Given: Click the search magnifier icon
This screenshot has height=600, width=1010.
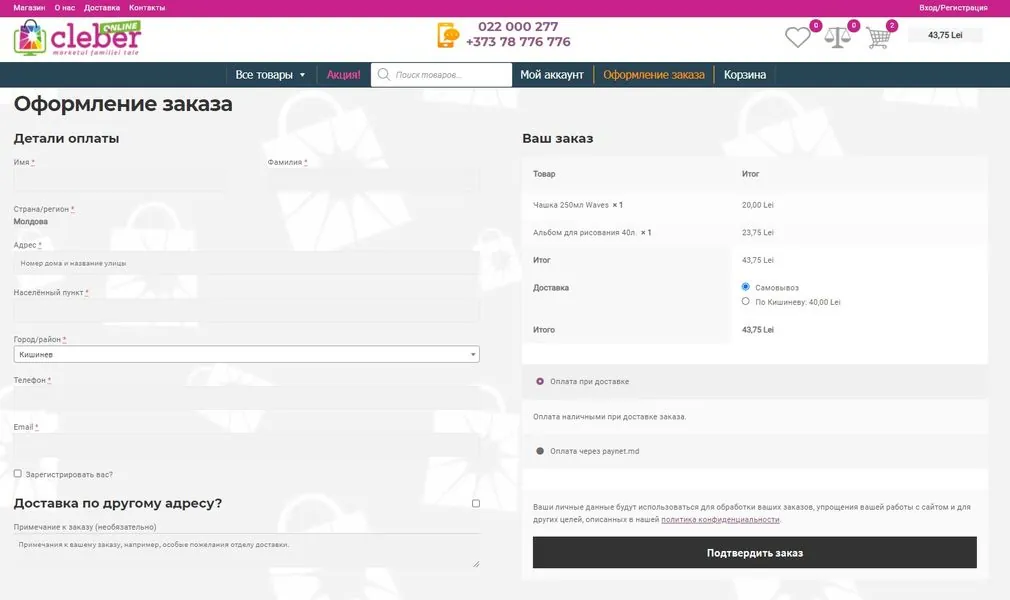Looking at the screenshot, I should click(383, 74).
